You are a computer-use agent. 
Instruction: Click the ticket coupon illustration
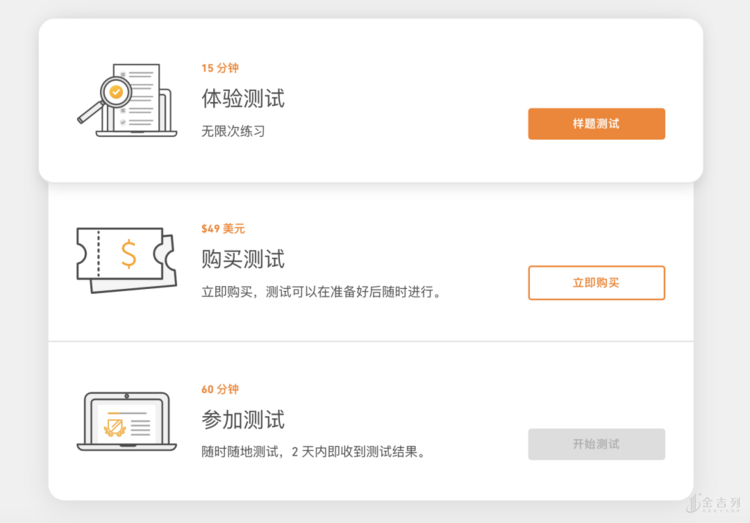tap(125, 260)
